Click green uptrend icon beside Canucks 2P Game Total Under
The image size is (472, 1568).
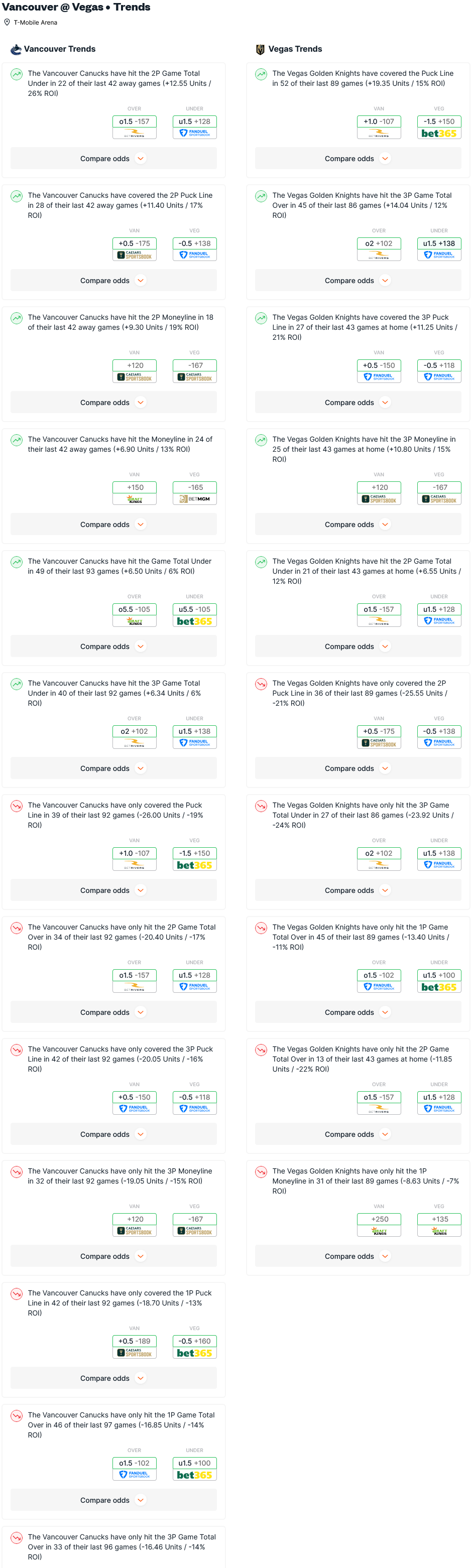coord(17,74)
